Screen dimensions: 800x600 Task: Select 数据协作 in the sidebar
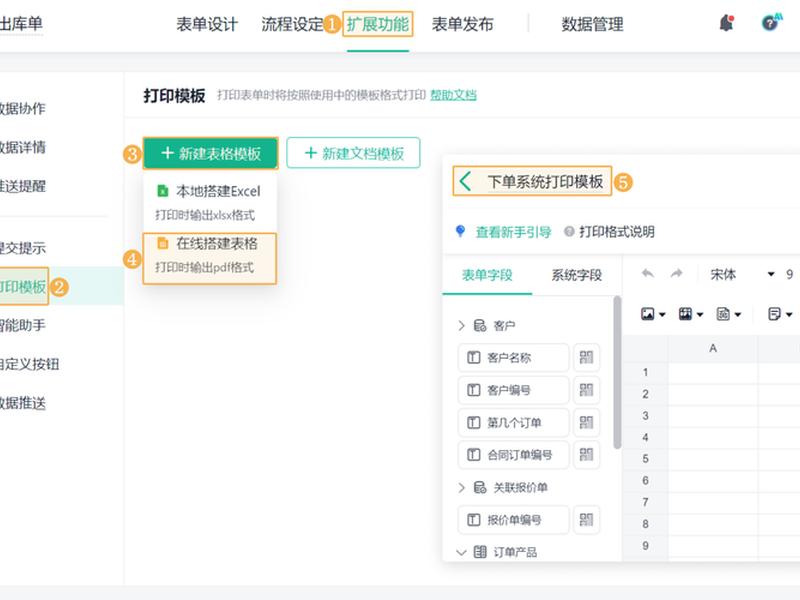[22, 108]
